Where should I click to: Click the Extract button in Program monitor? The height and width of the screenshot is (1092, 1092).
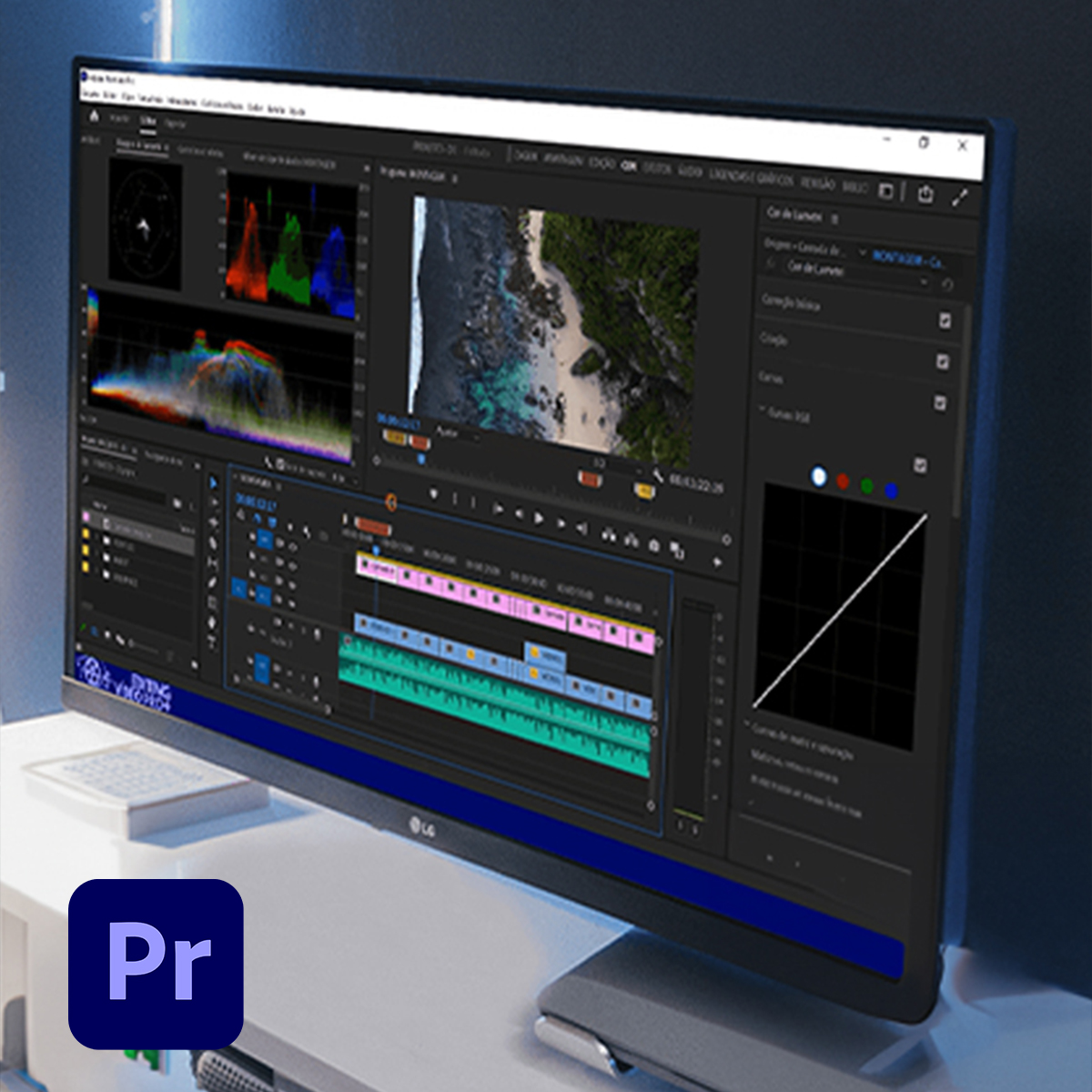pyautogui.click(x=631, y=540)
